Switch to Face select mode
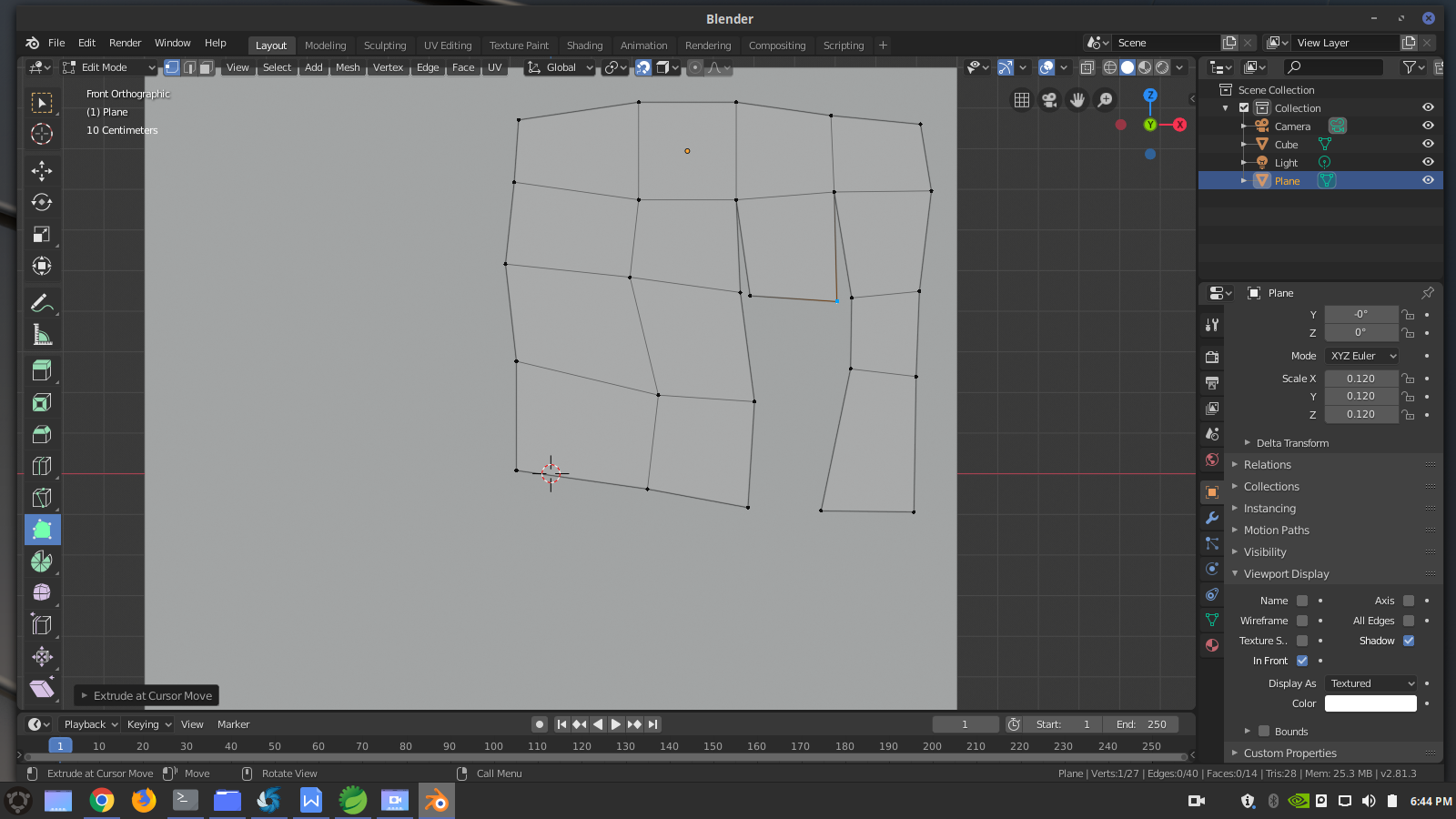The width and height of the screenshot is (1456, 819). [207, 67]
